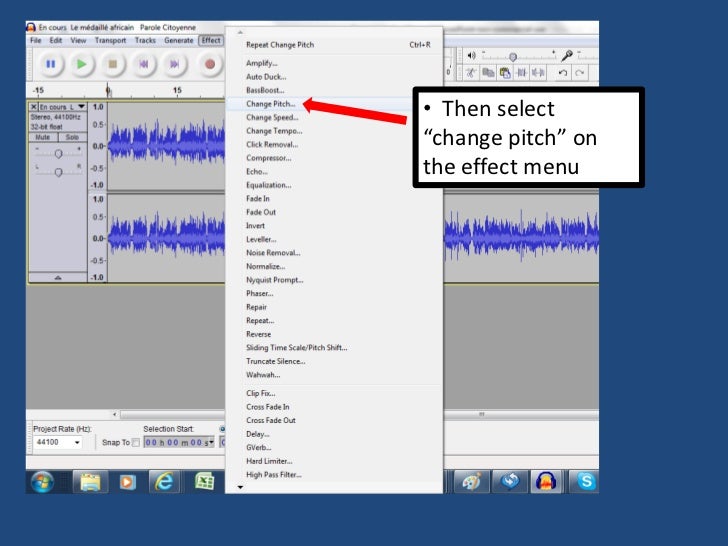
Task: Open the Project Rate 44100 dropdown
Action: coord(77,442)
